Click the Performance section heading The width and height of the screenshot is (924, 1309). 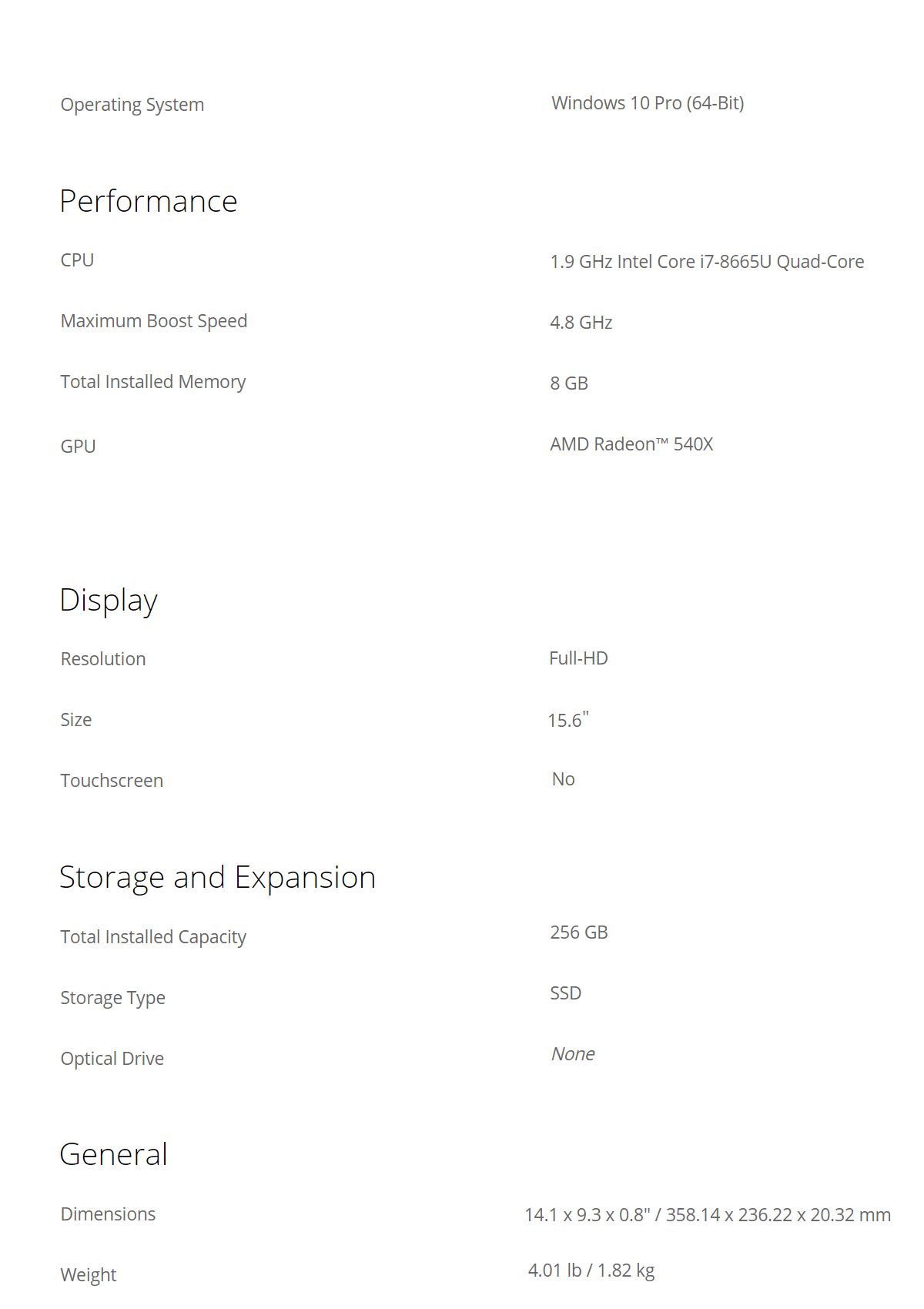149,201
